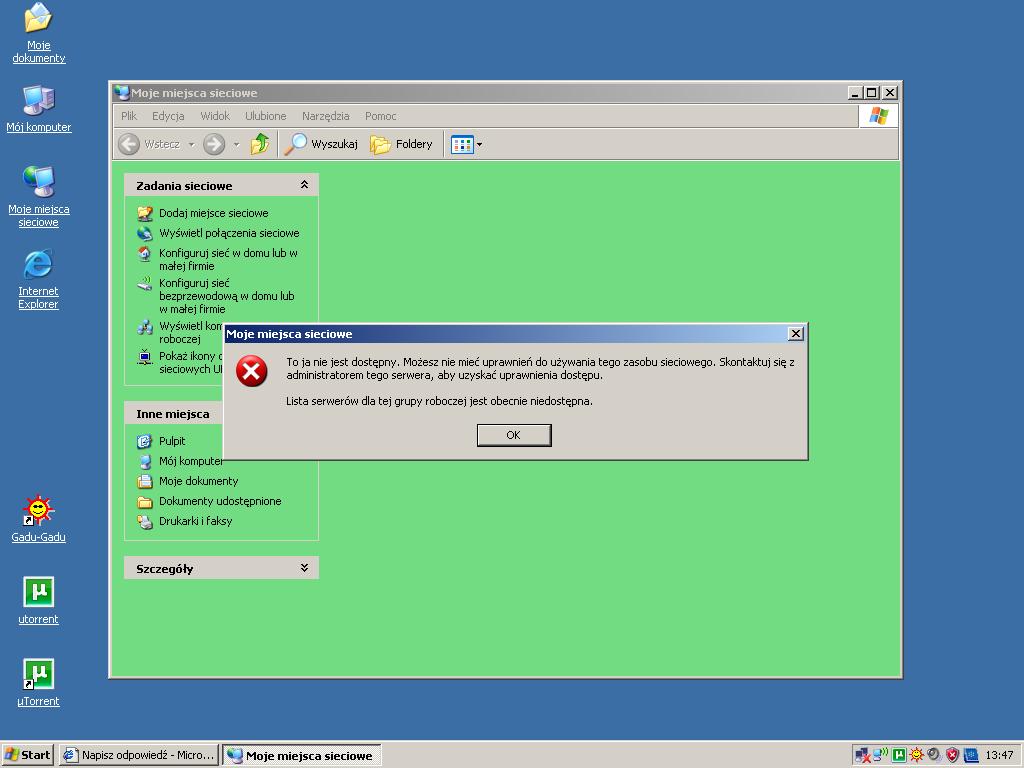Click the taskbar clock showing 13:47
1024x768 pixels.
(999, 755)
